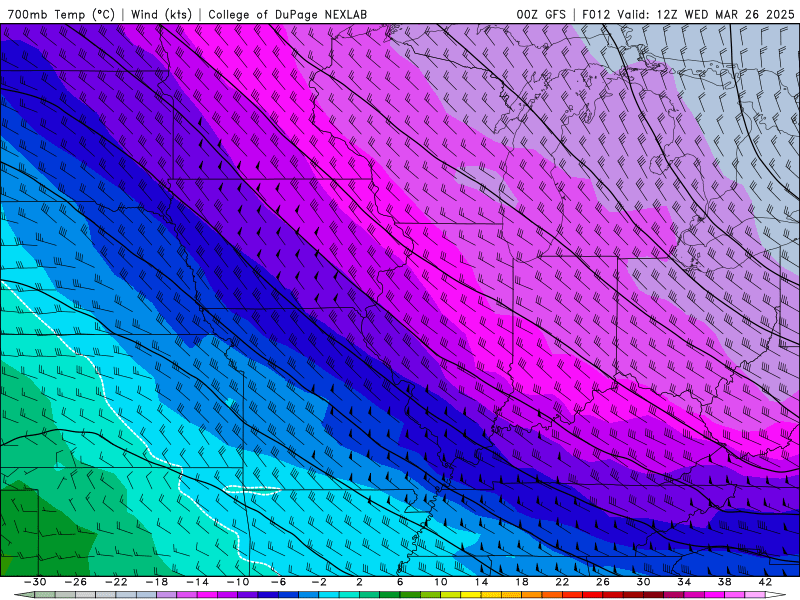Click the -10 legend value
Viewport: 800px width, 600px height.
click(x=238, y=582)
